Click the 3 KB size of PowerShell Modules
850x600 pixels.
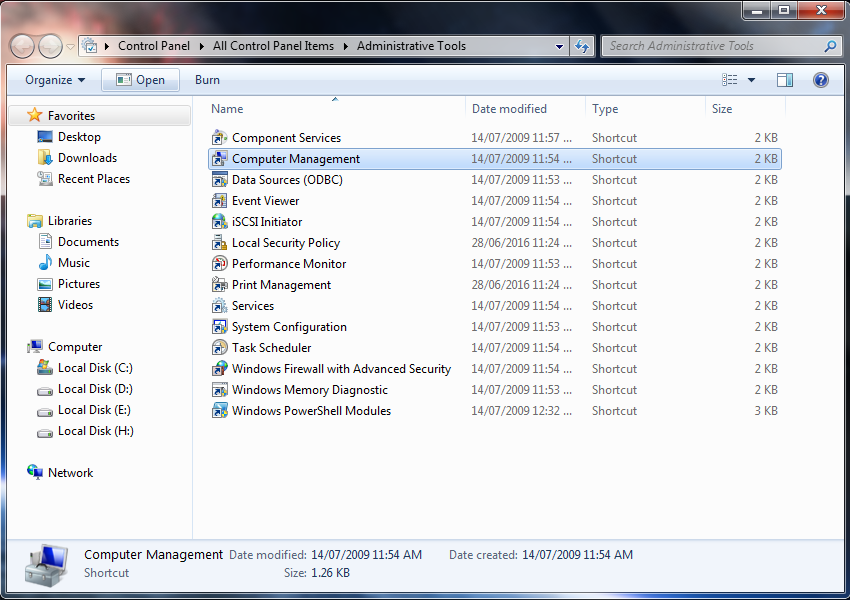(766, 411)
